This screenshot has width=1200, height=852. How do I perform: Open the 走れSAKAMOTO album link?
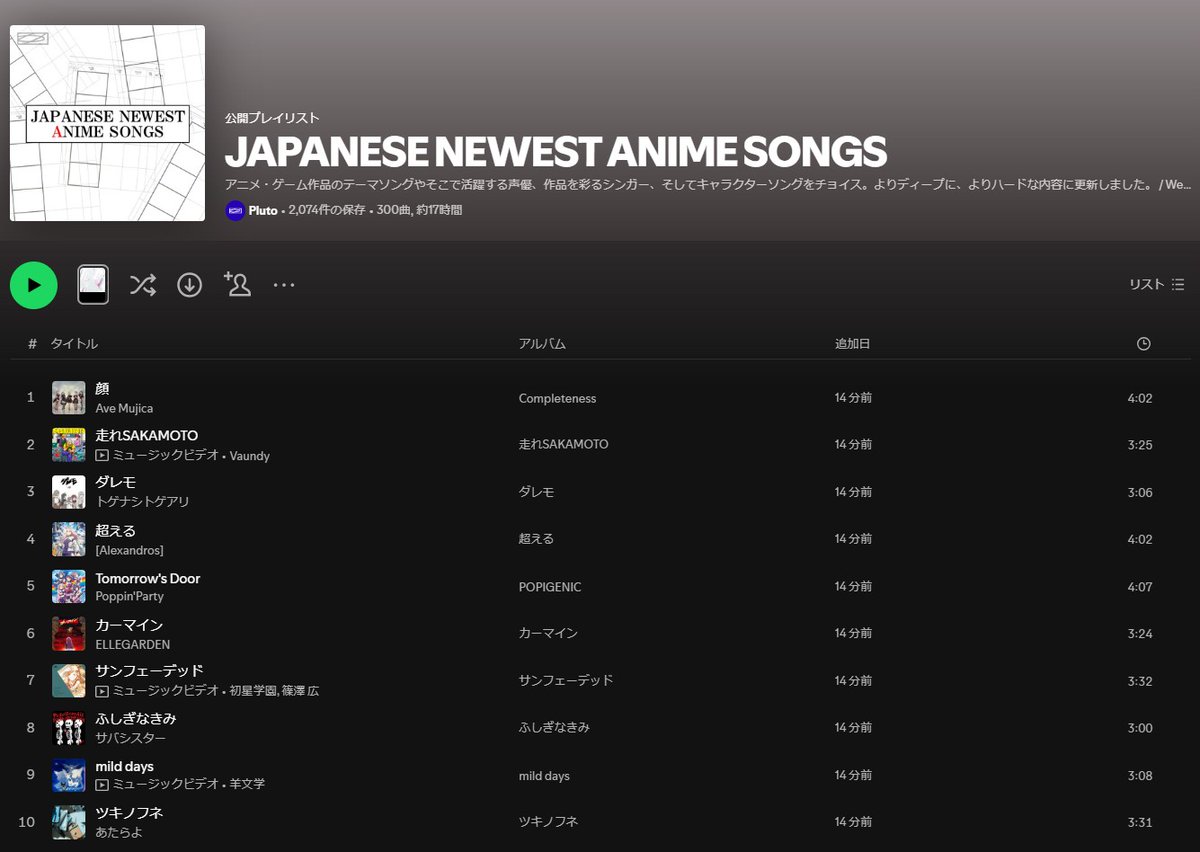[x=563, y=444]
